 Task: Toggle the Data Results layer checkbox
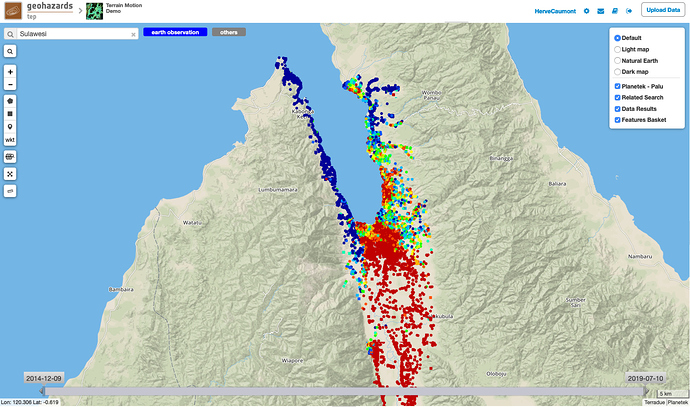point(617,108)
